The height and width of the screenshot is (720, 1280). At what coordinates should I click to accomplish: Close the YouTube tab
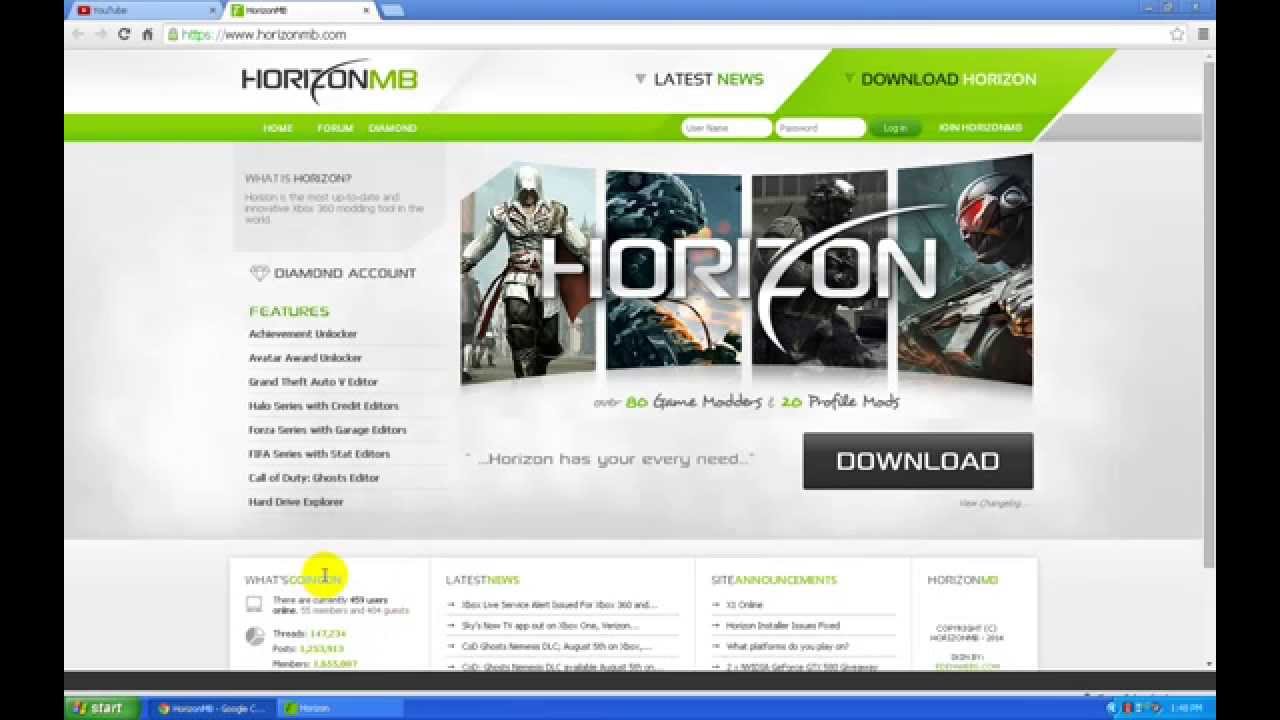click(213, 10)
